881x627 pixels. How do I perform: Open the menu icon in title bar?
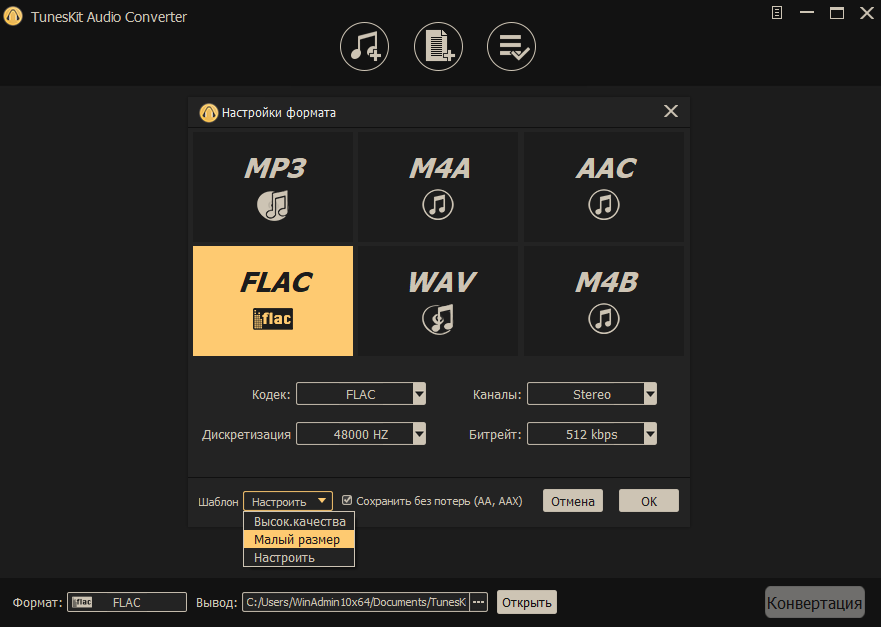(x=777, y=13)
